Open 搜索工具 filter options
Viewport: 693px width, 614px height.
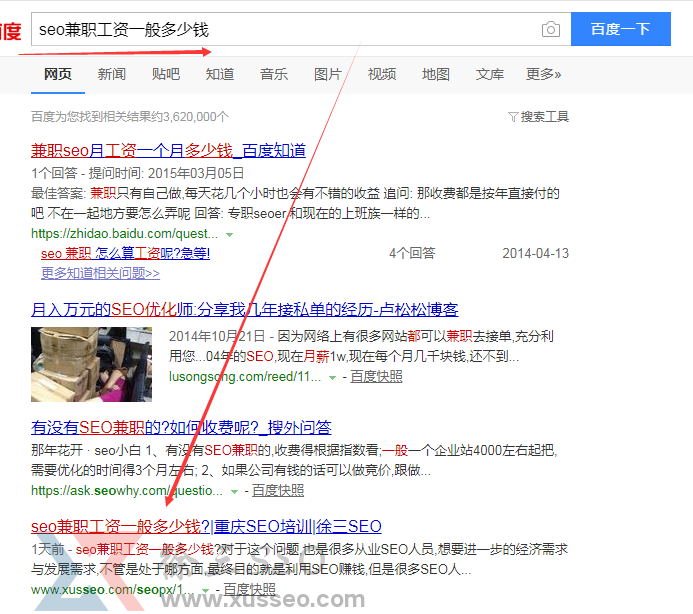tap(538, 117)
